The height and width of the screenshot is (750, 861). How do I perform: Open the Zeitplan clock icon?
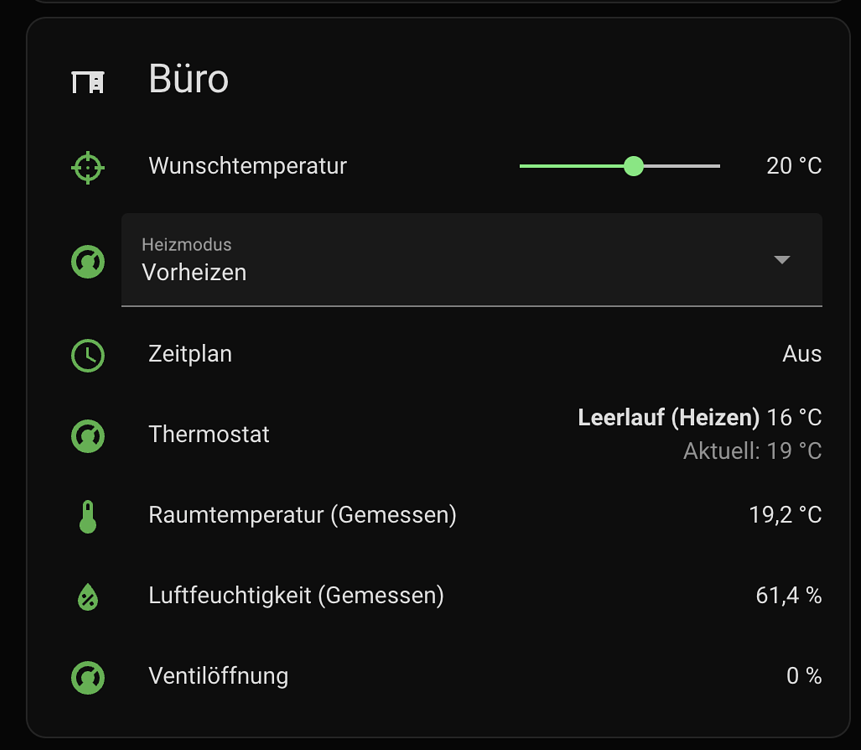point(87,354)
